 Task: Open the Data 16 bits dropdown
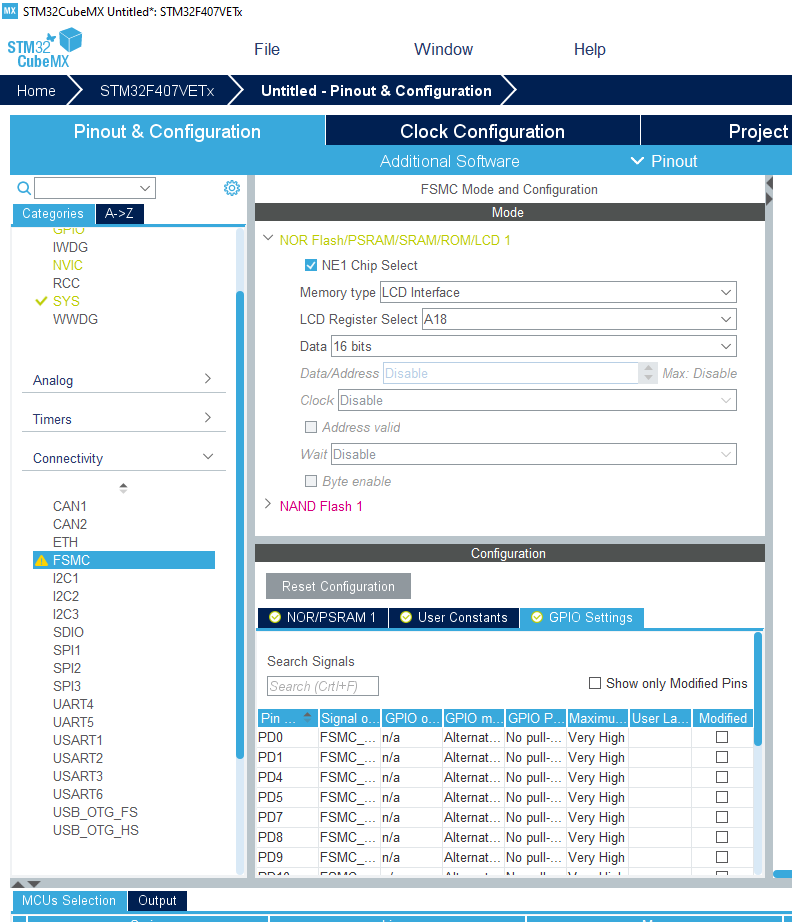(x=534, y=346)
